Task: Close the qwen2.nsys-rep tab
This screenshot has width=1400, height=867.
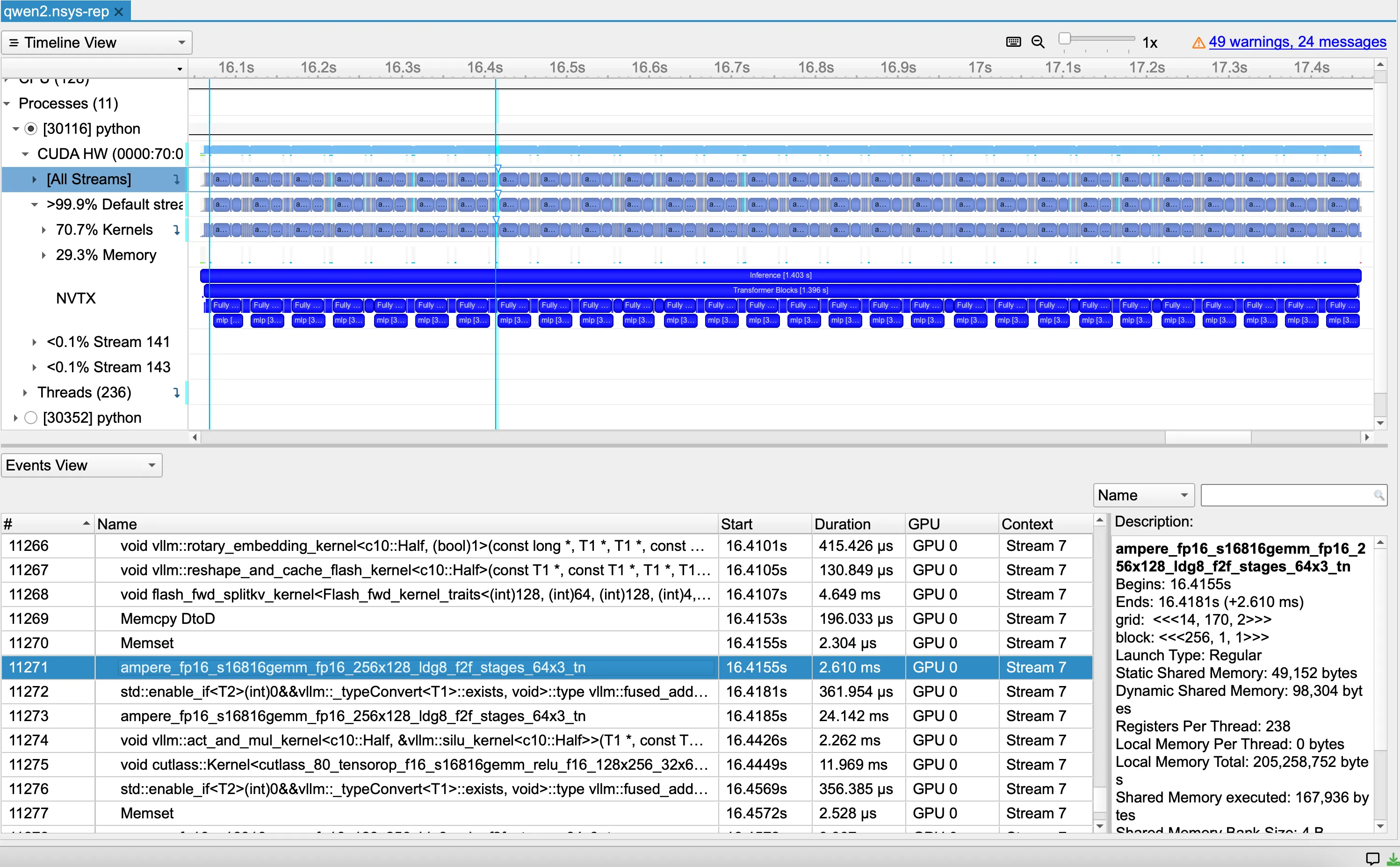Action: (119, 12)
